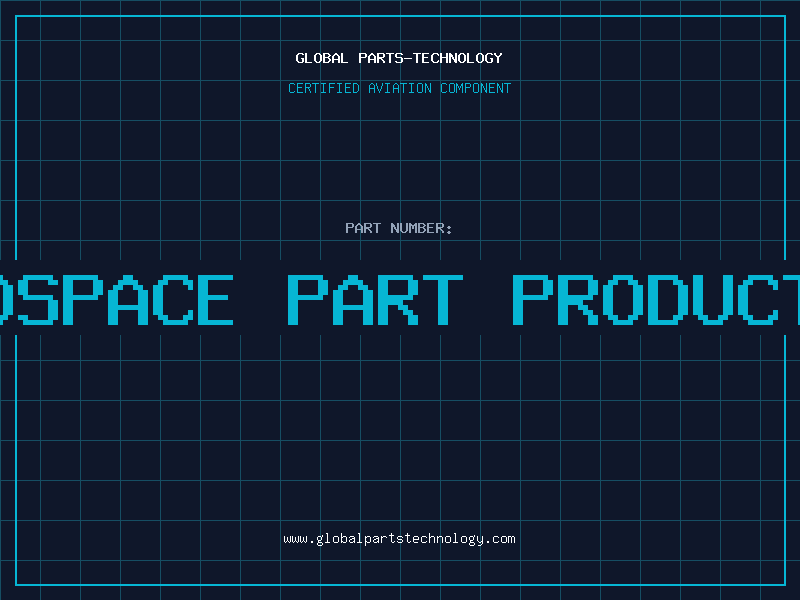Click NUMBER: in the gray label
Screen dimensions: 800x600
click(x=421, y=228)
